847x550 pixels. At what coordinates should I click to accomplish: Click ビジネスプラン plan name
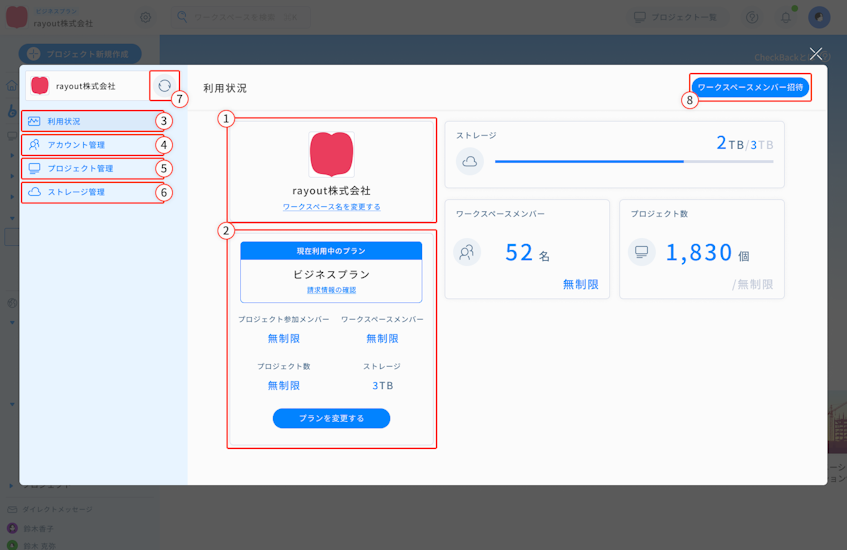click(x=332, y=274)
